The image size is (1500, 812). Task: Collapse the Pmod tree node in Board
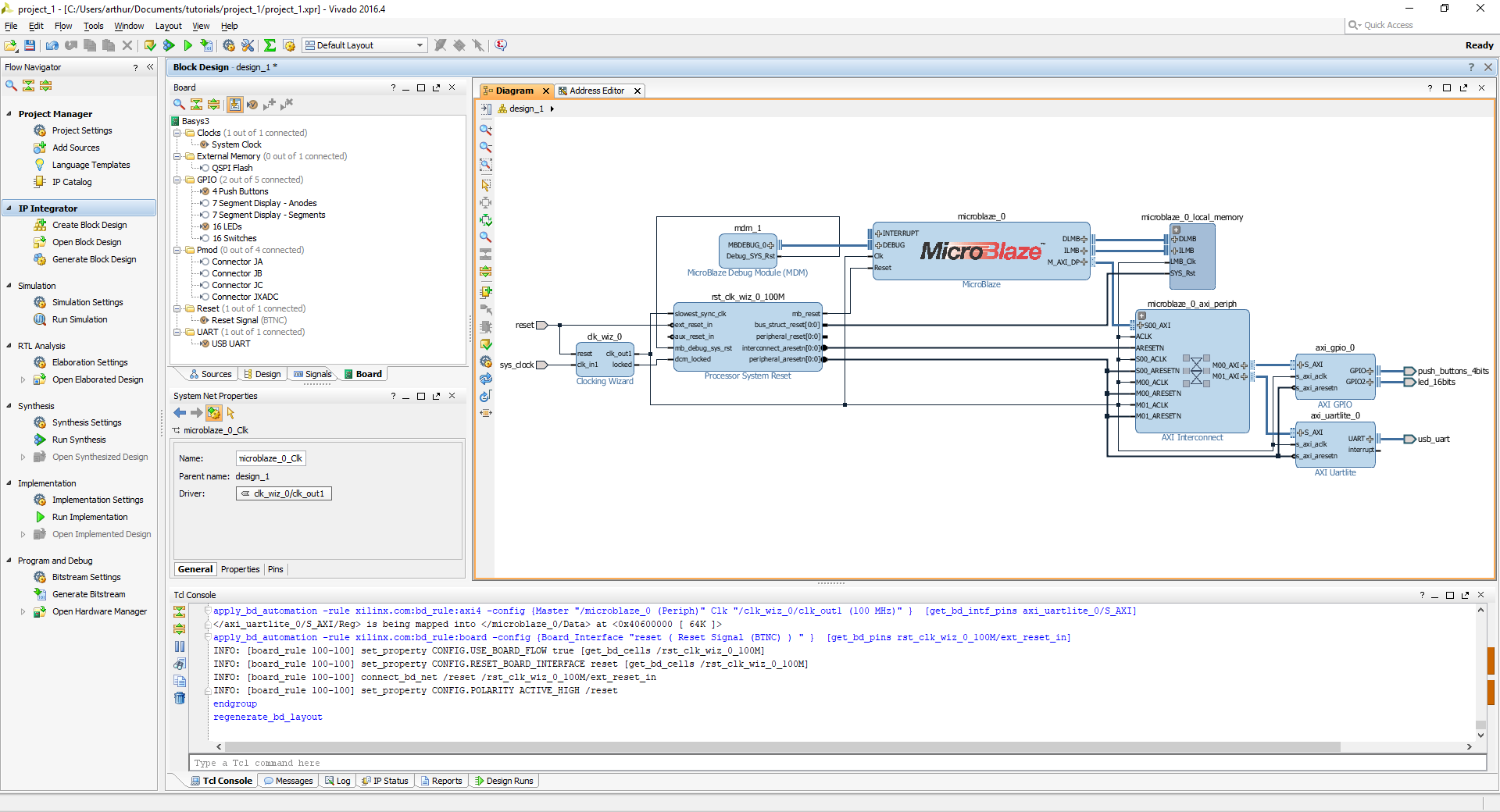pos(177,250)
